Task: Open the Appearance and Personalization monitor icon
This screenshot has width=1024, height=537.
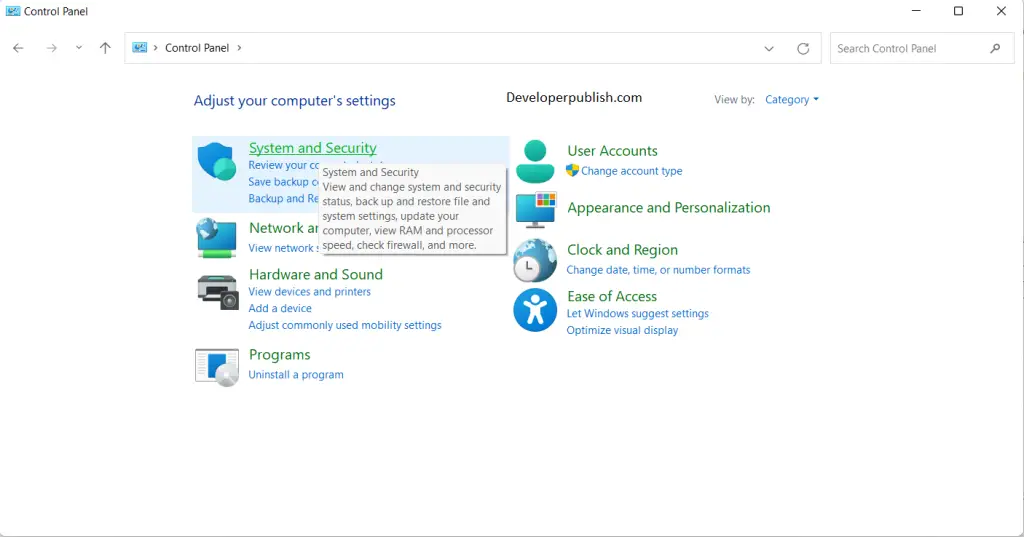Action: [536, 209]
